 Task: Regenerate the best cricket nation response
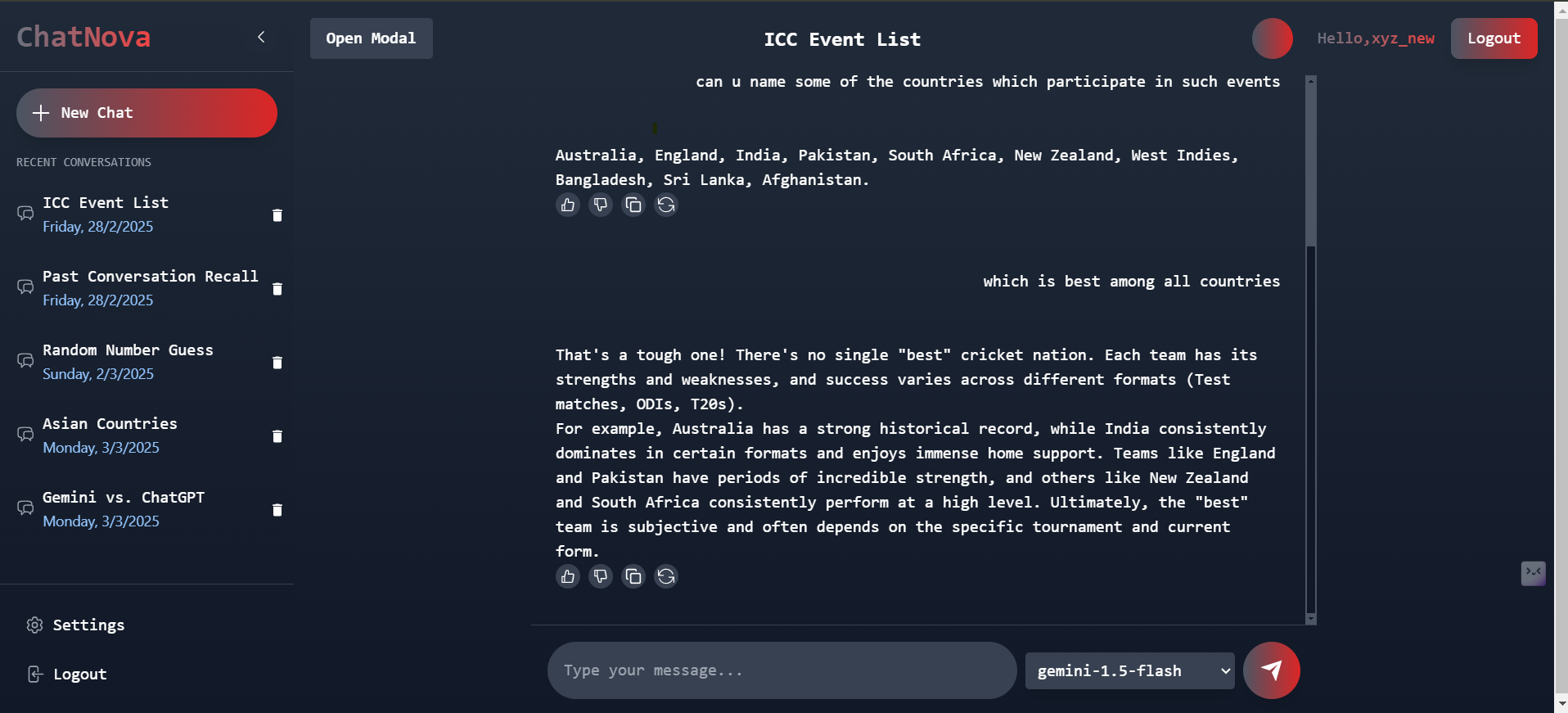tap(666, 576)
